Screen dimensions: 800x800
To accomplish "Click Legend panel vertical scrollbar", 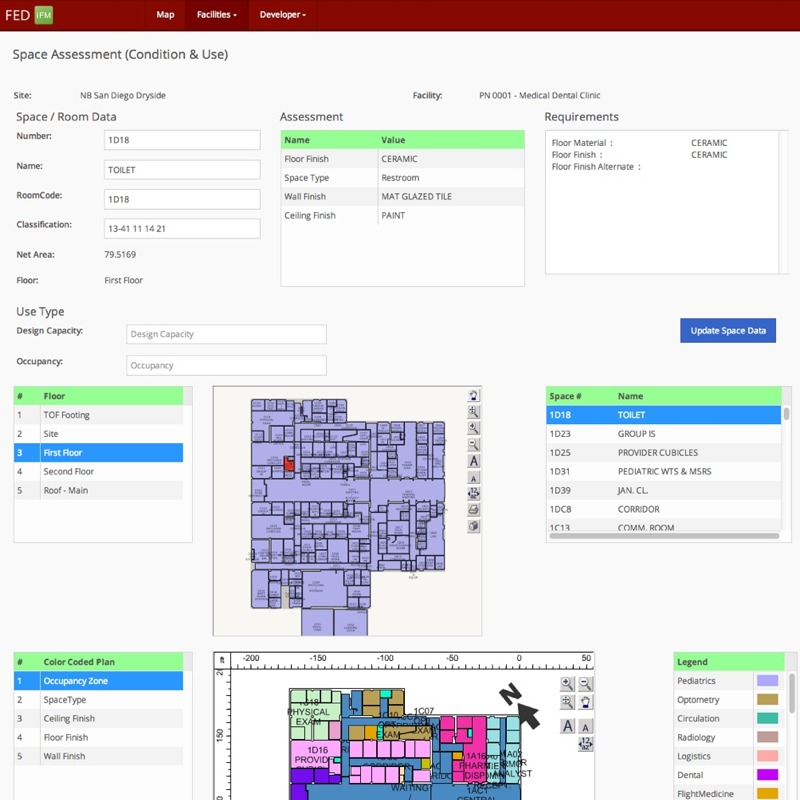I will pyautogui.click(x=792, y=693).
